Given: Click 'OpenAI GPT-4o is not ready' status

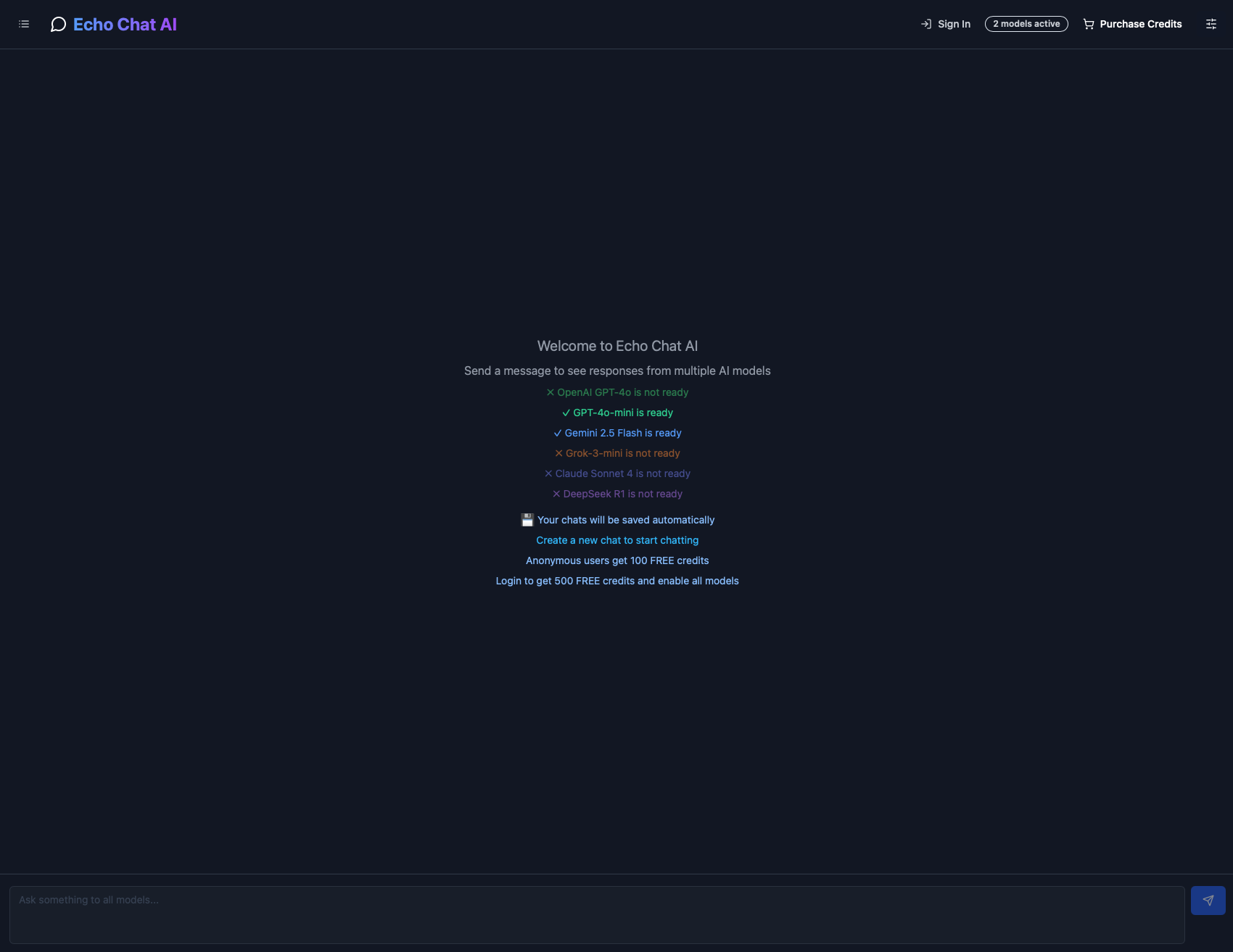Looking at the screenshot, I should tap(617, 392).
